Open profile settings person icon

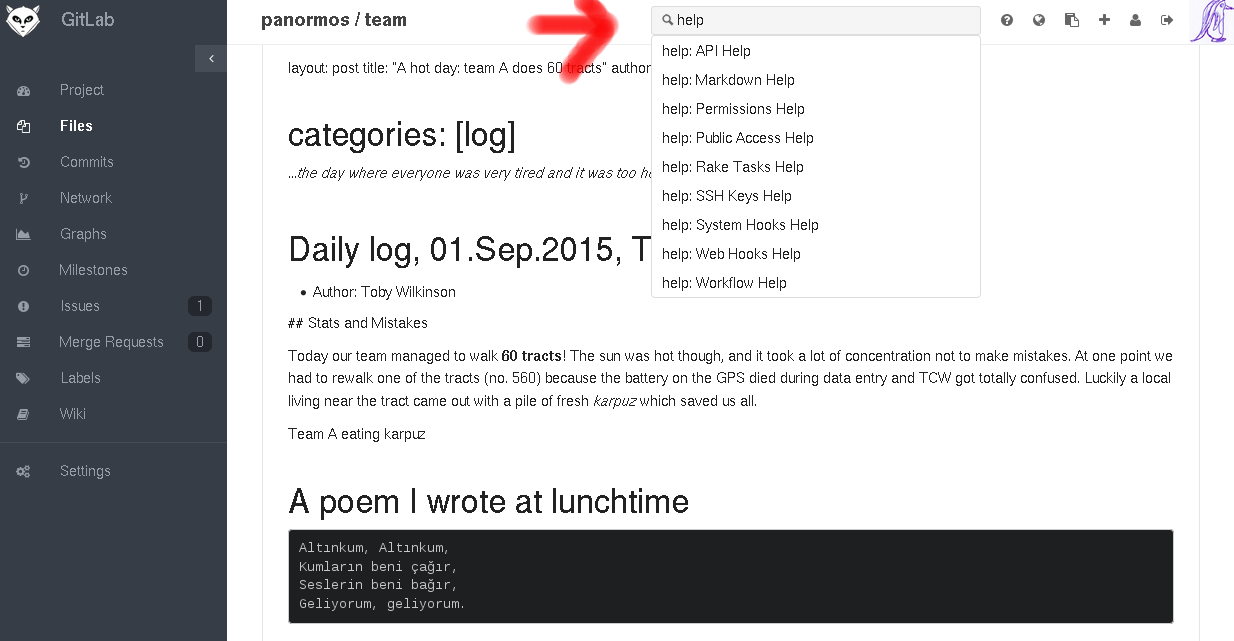tap(1135, 20)
